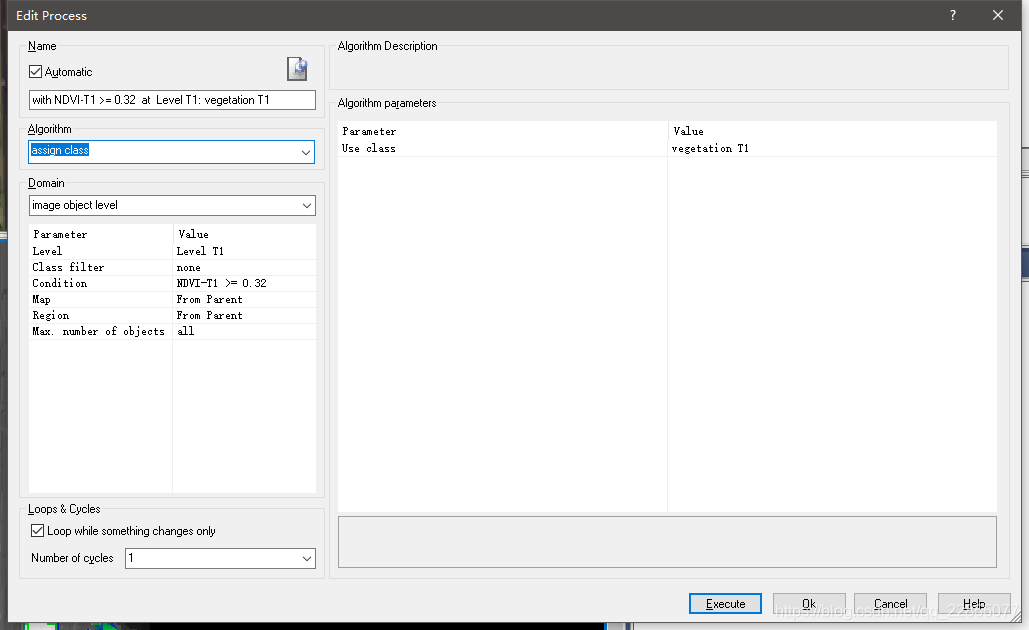Click the Level parameter label
This screenshot has height=630, width=1029.
point(47,251)
